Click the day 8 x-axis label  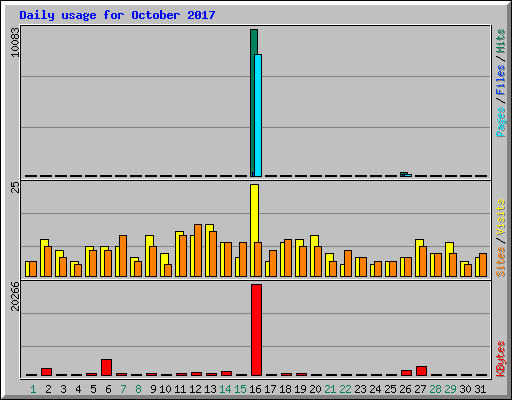click(x=138, y=389)
